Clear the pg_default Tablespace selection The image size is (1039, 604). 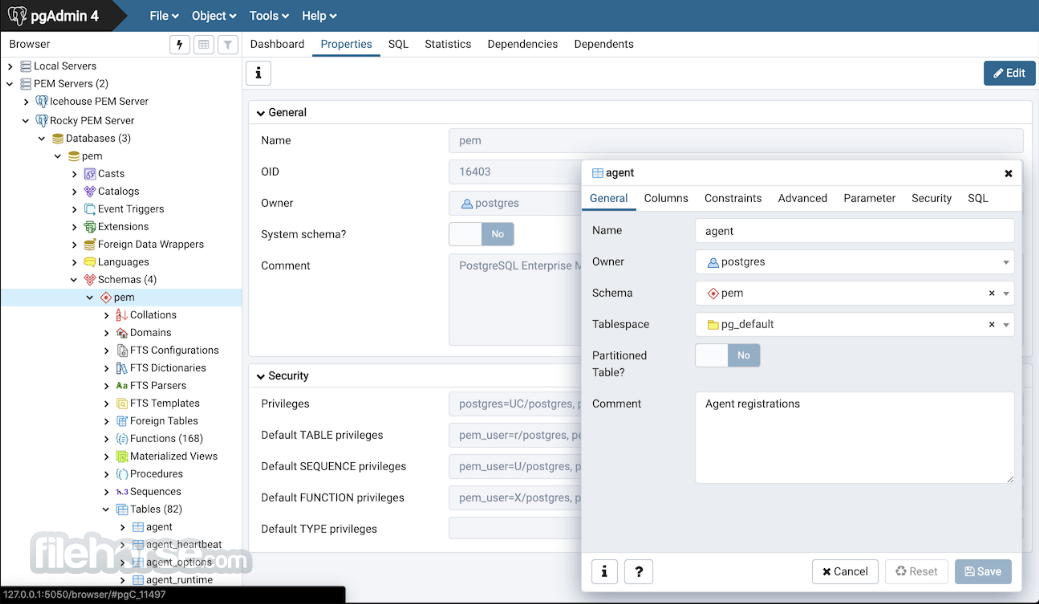[x=991, y=325]
